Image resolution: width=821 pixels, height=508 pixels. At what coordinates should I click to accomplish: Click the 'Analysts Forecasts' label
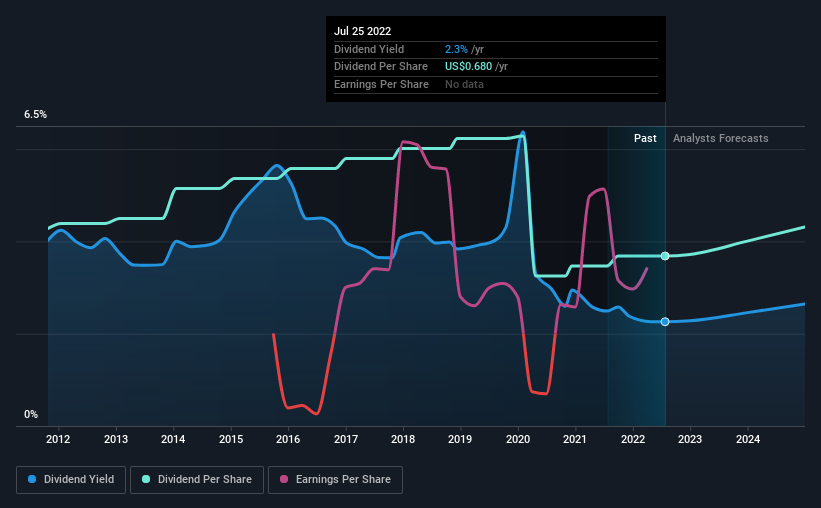[720, 138]
